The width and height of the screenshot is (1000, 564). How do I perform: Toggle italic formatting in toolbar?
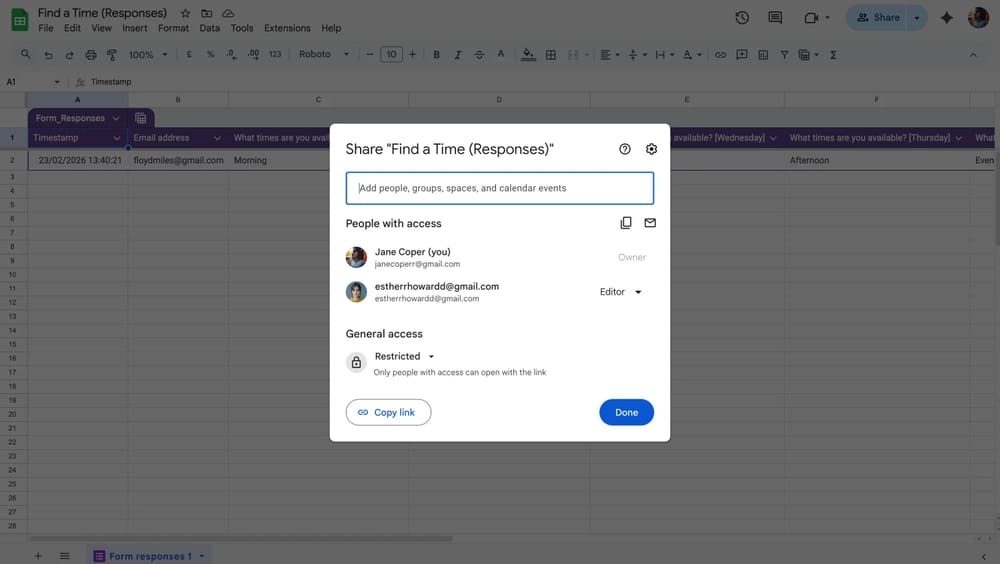458,55
